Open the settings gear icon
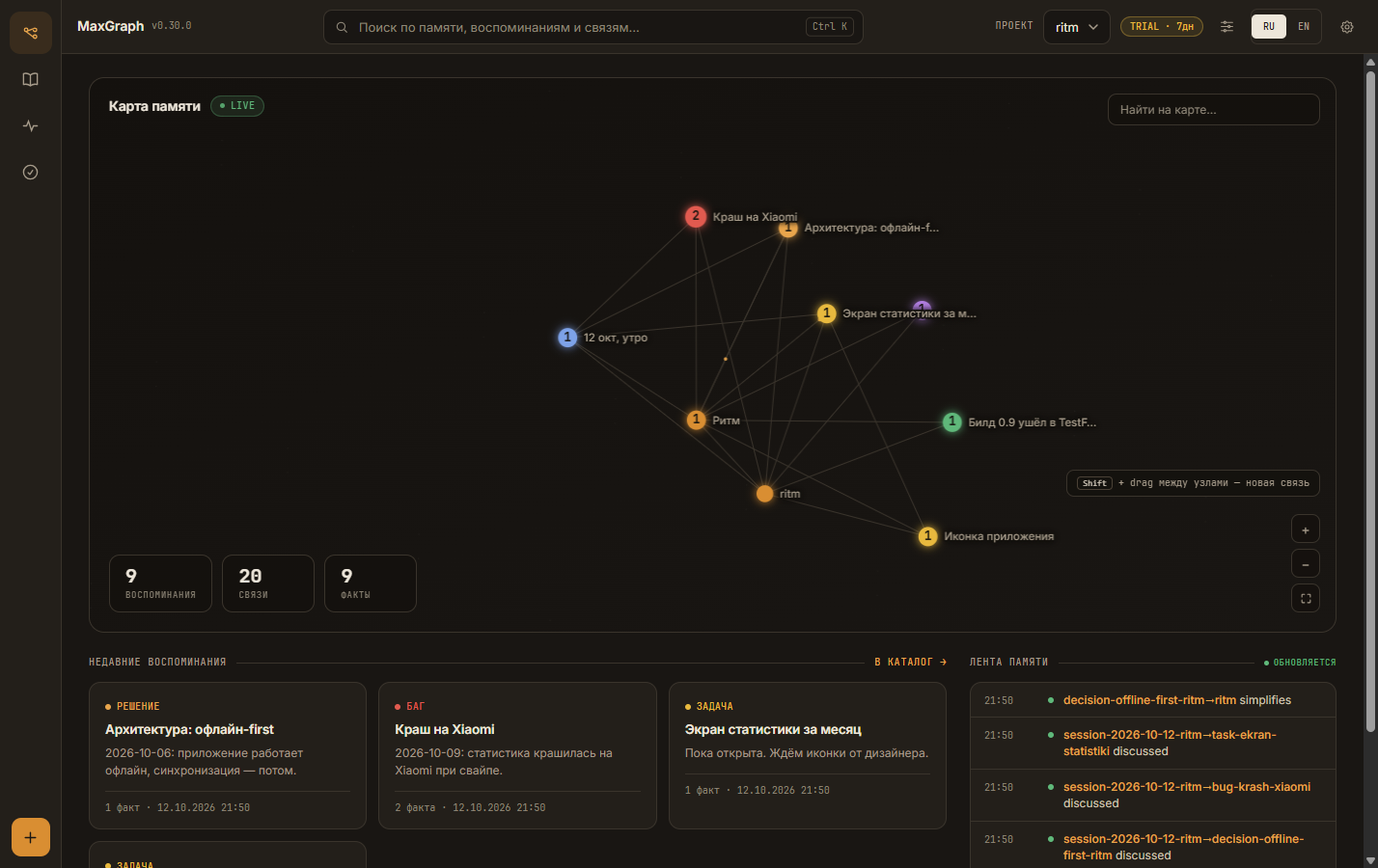 coord(1347,27)
